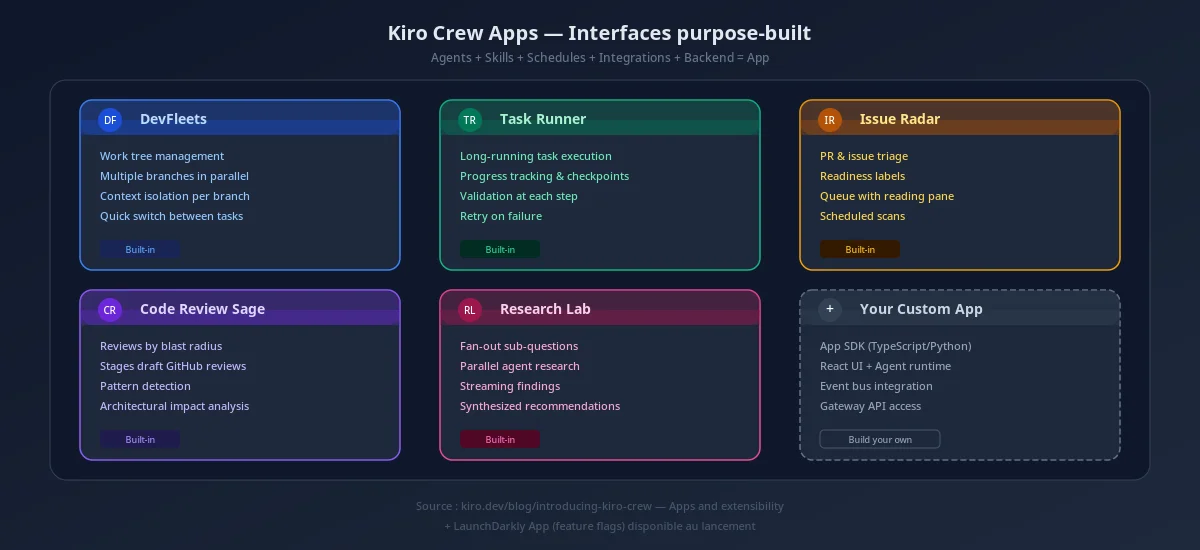The height and width of the screenshot is (550, 1200).
Task: Click the Built-in badge in DevFleets card
Action: [140, 249]
